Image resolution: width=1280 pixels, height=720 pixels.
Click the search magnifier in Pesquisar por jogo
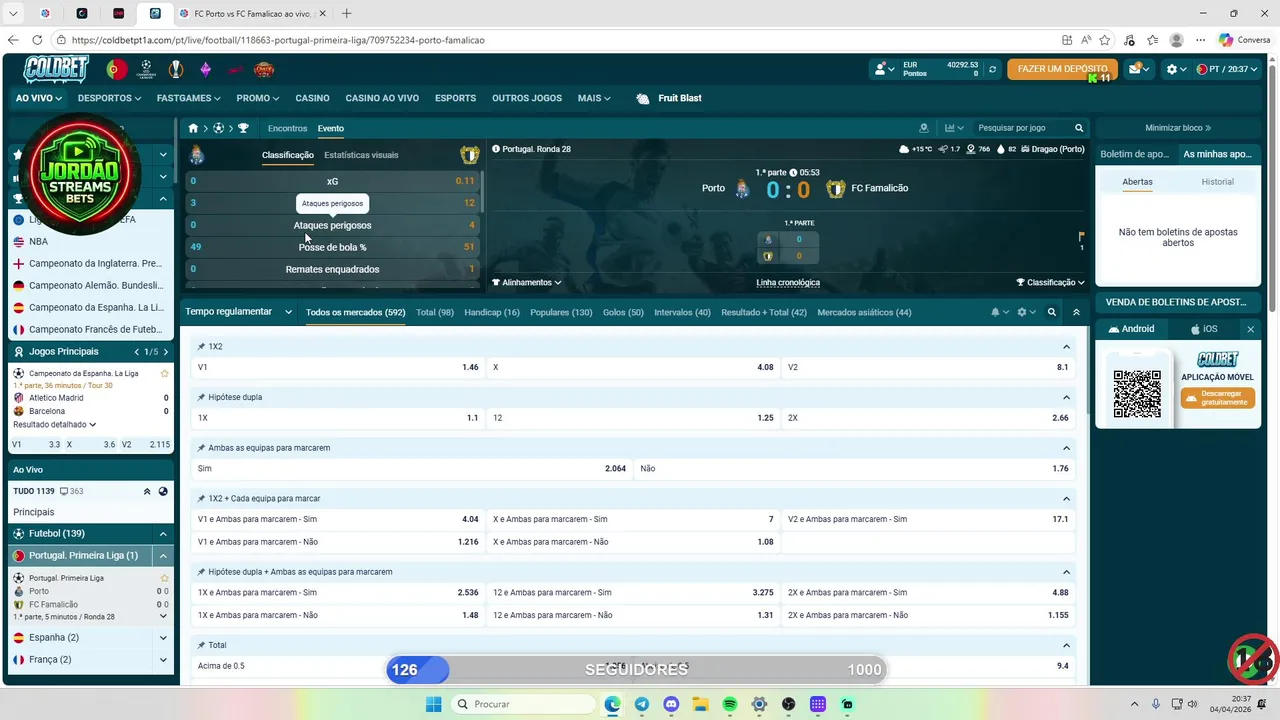(1079, 128)
